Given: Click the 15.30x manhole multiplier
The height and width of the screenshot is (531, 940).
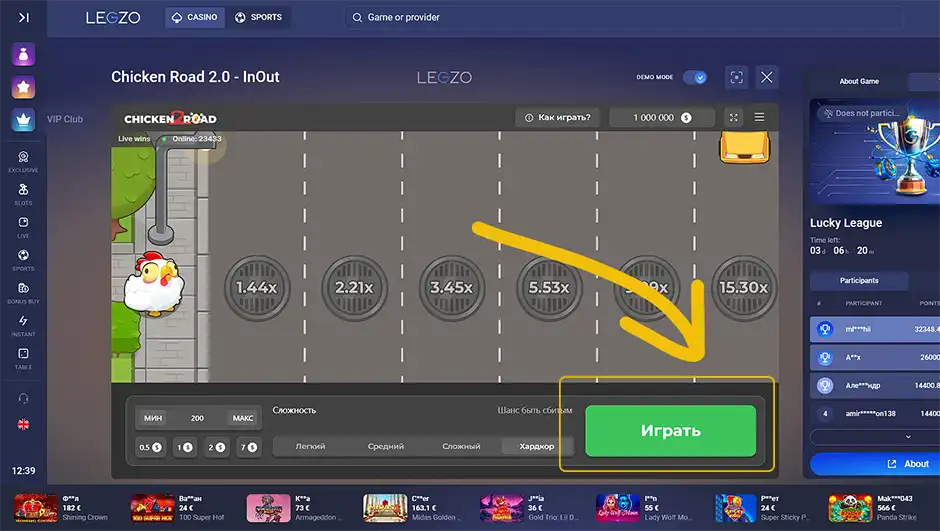Looking at the screenshot, I should 744,288.
